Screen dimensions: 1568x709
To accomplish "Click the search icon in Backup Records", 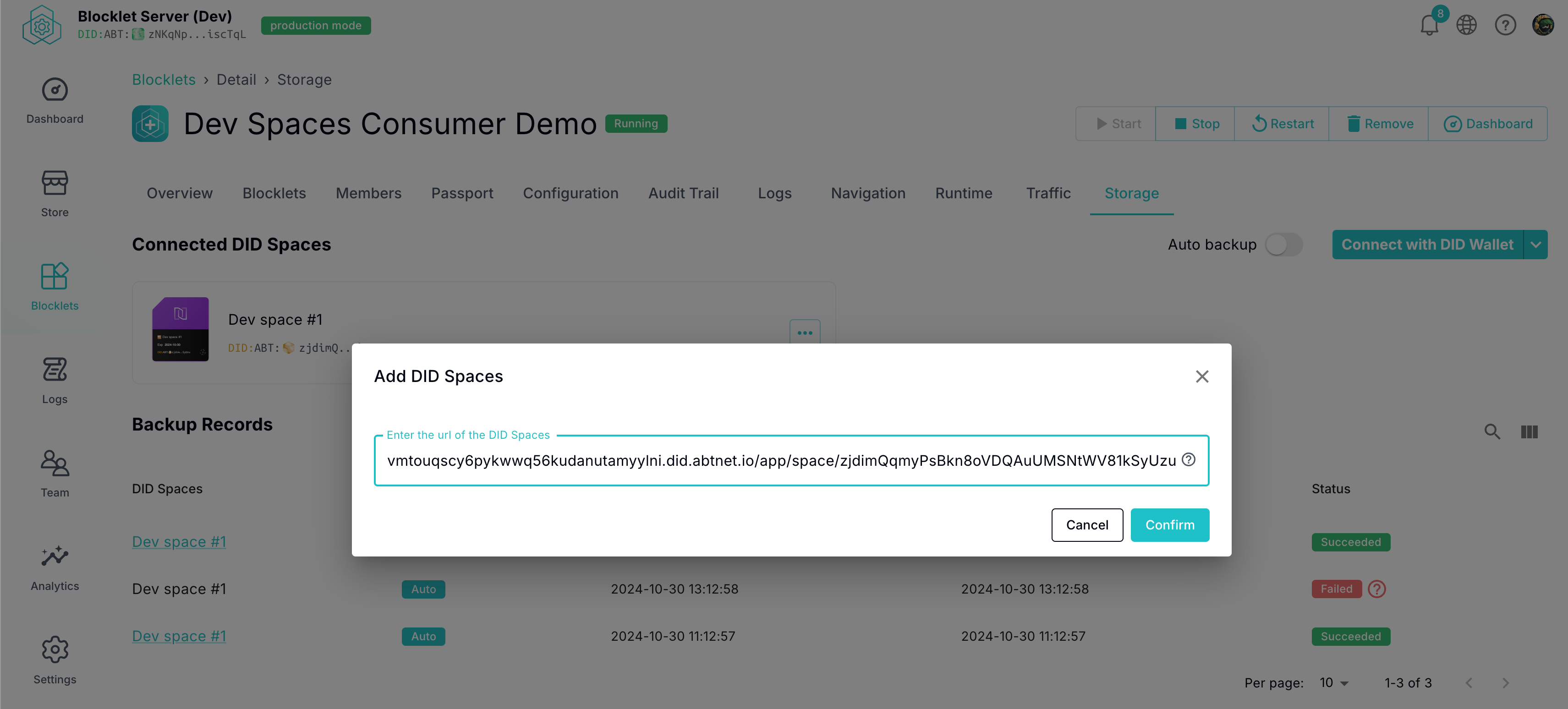I will [x=1492, y=431].
